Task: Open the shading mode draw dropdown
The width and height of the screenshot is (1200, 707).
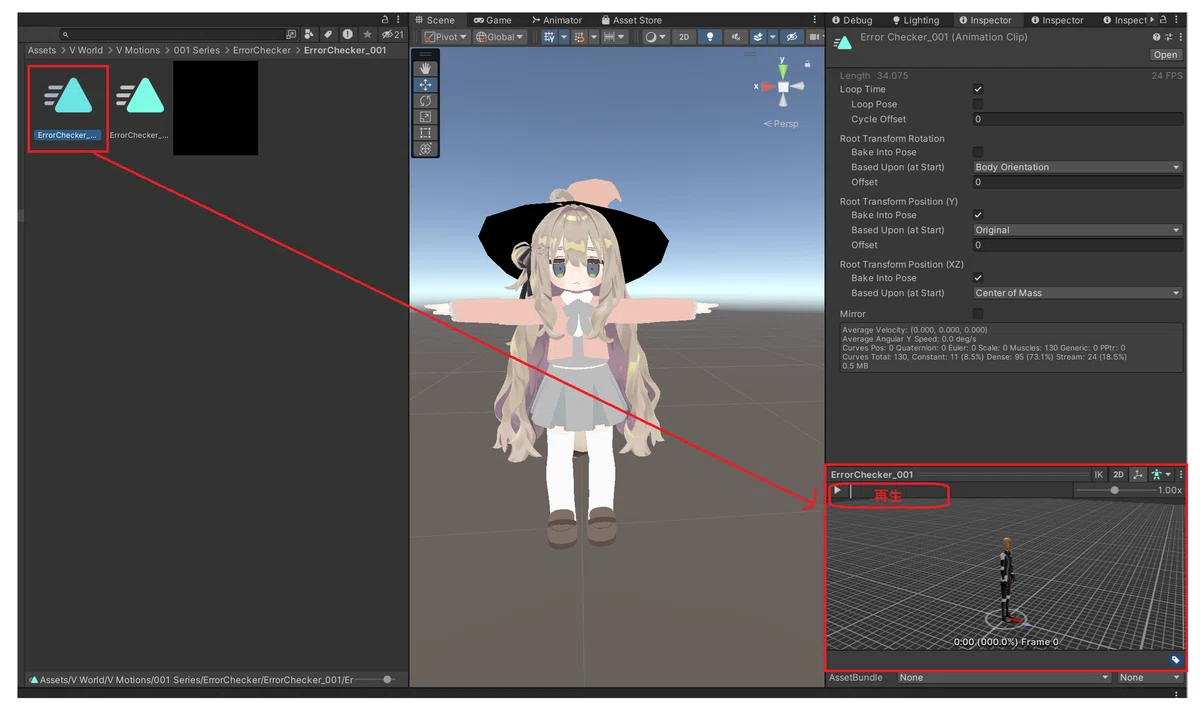Action: coord(655,37)
